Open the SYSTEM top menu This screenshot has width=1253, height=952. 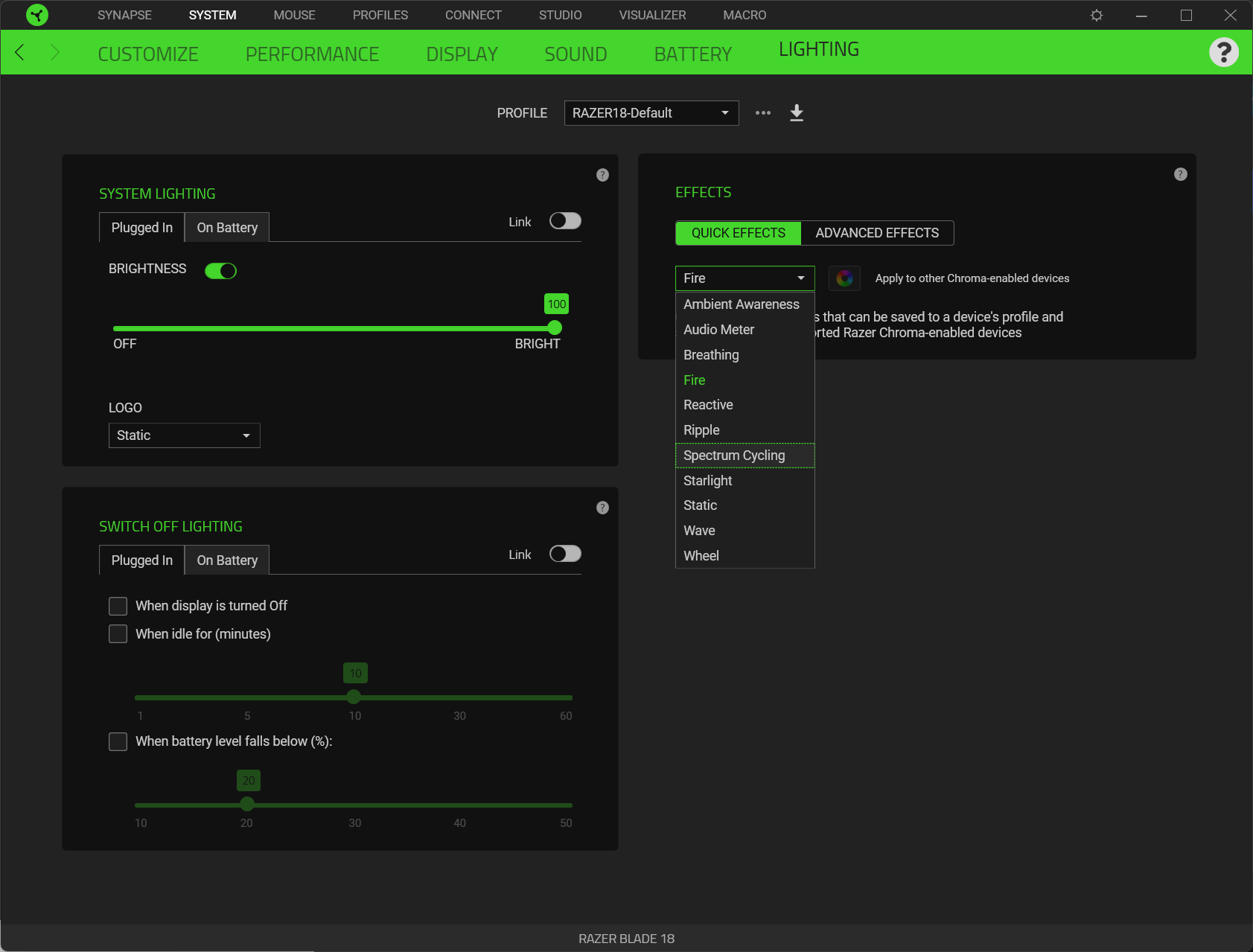212,15
